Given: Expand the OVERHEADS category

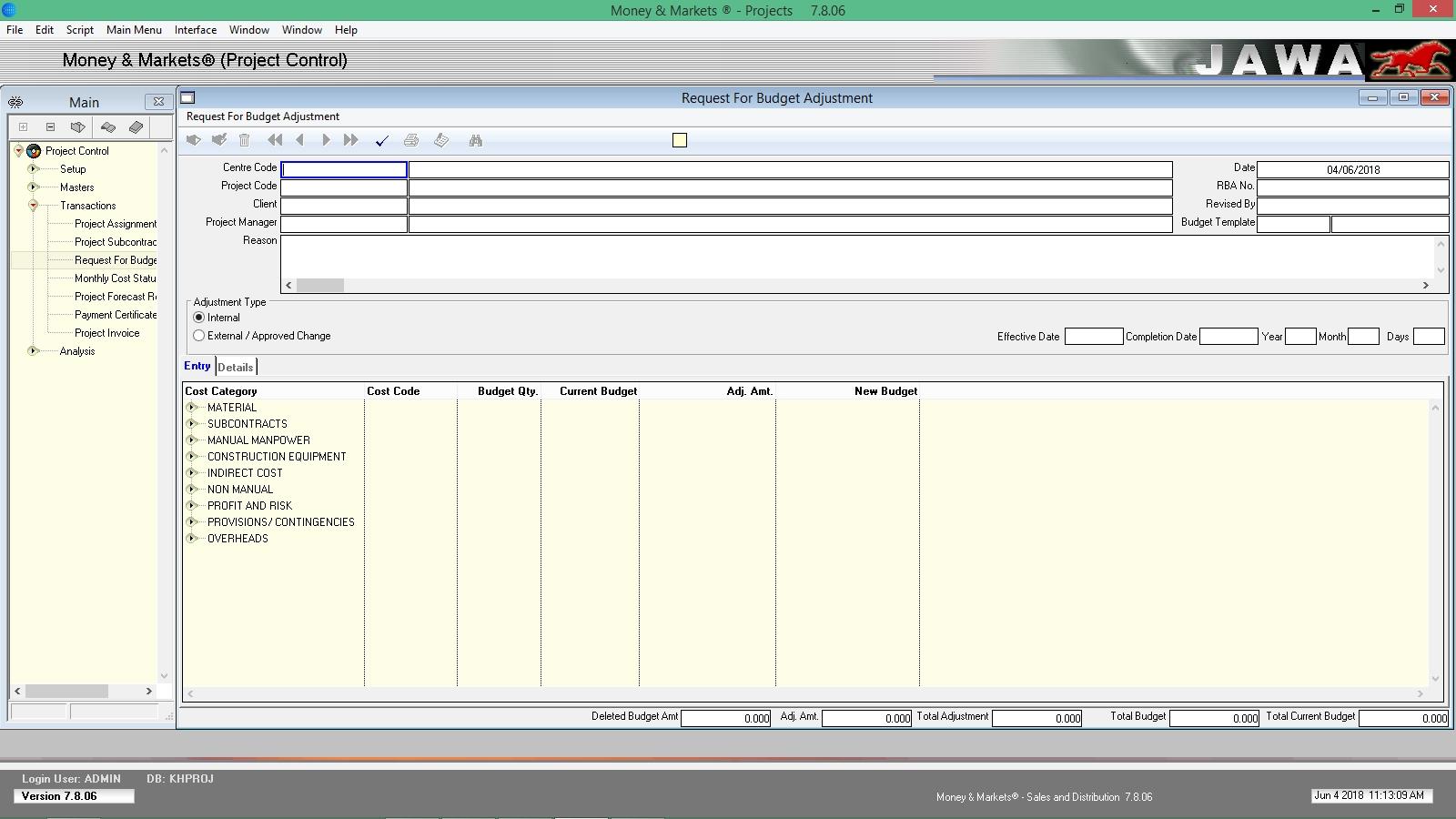Looking at the screenshot, I should point(192,539).
